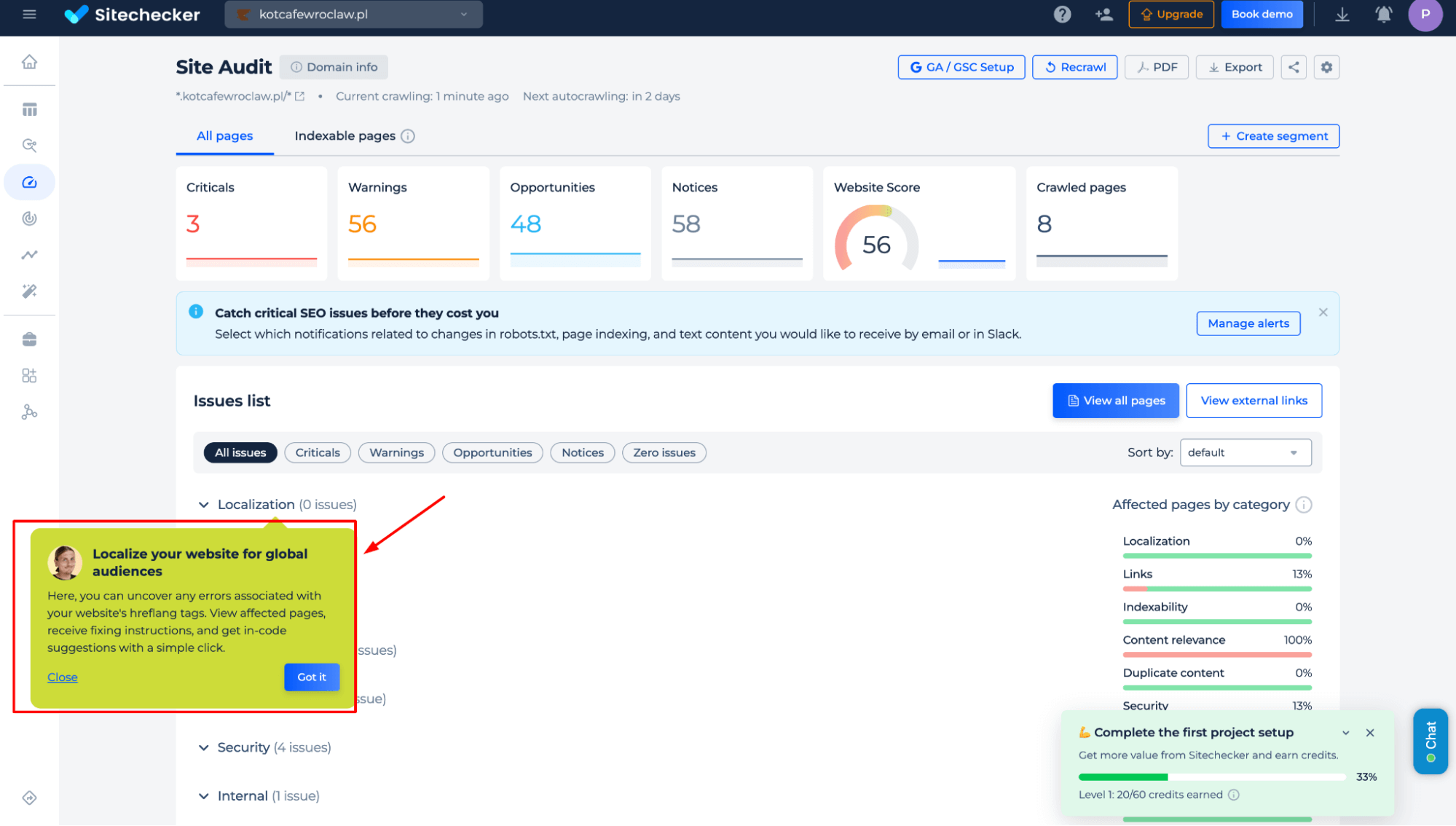
Task: Click the analytics graph icon in sidebar
Action: coord(30,254)
